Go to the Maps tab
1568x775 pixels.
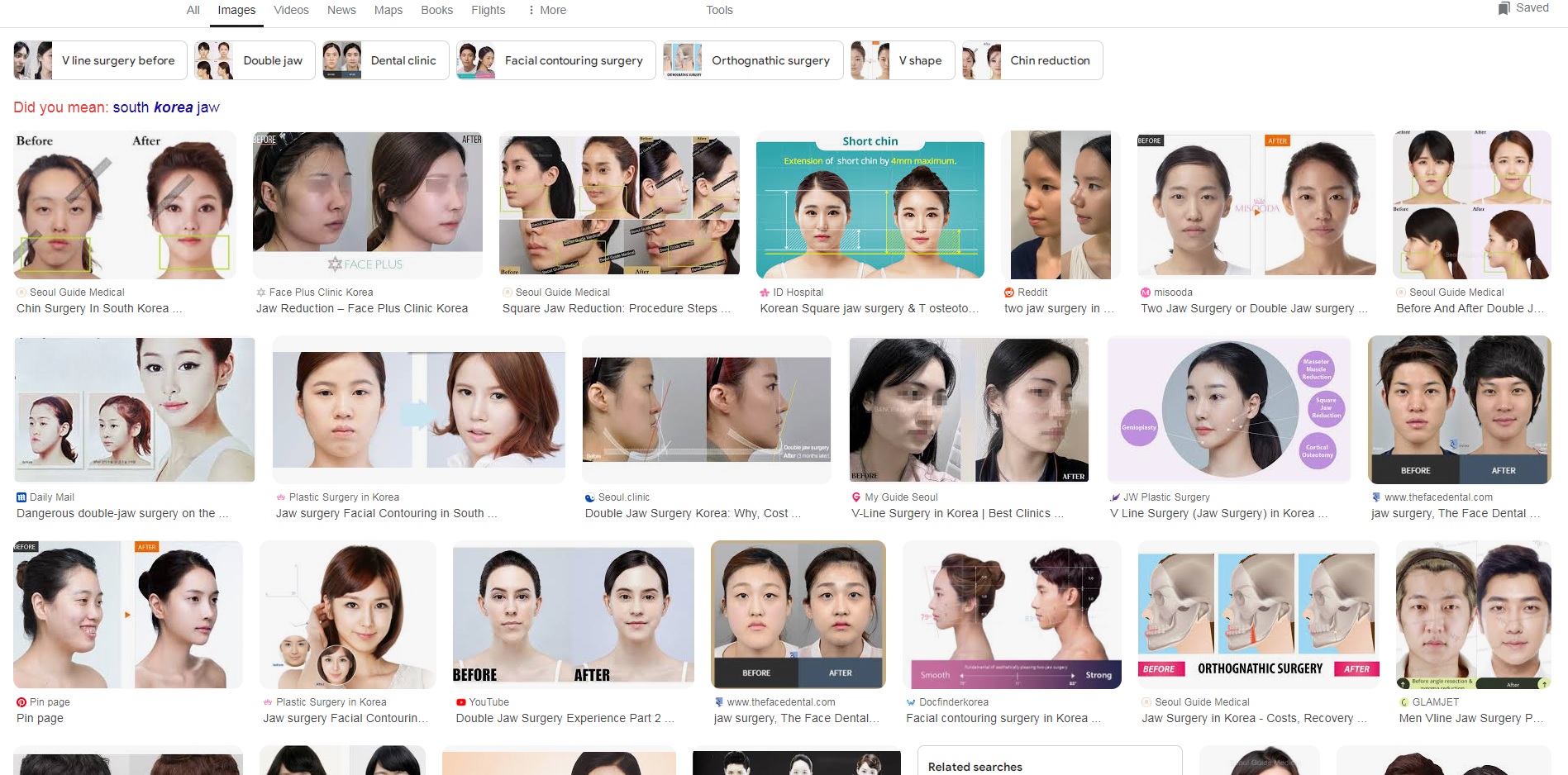pos(388,10)
